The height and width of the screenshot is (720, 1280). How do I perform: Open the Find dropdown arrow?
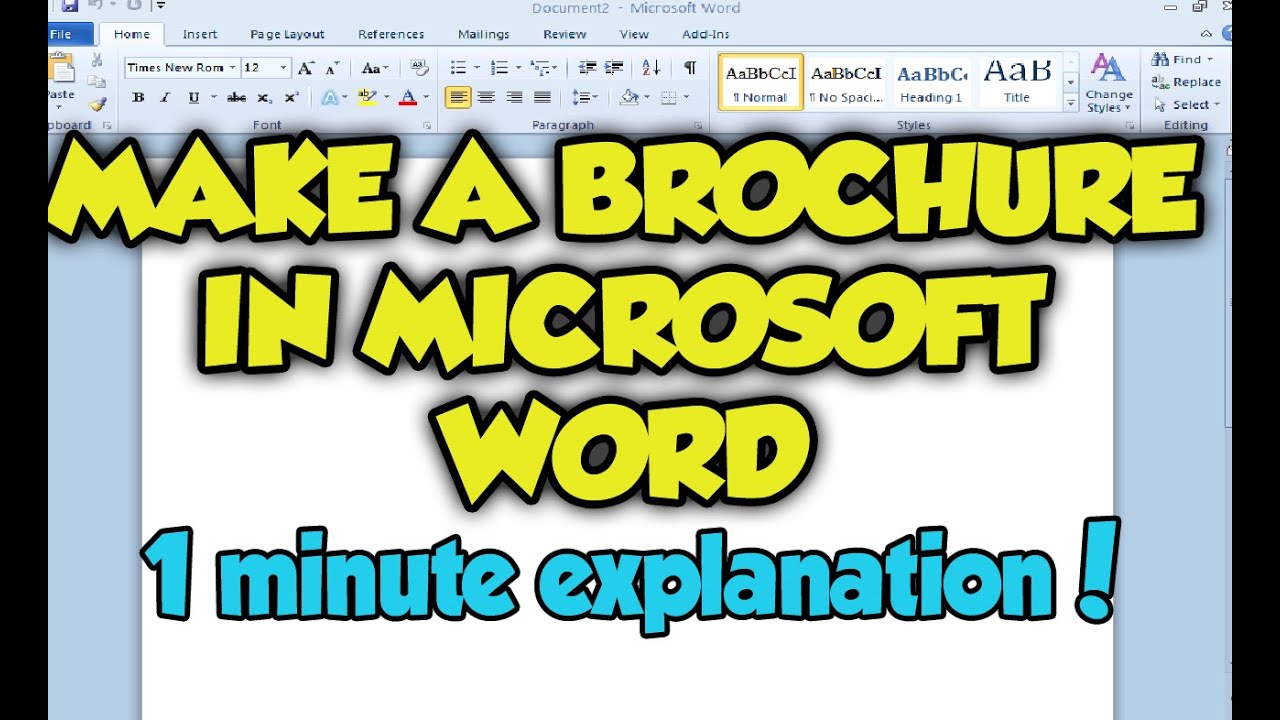(x=1210, y=60)
